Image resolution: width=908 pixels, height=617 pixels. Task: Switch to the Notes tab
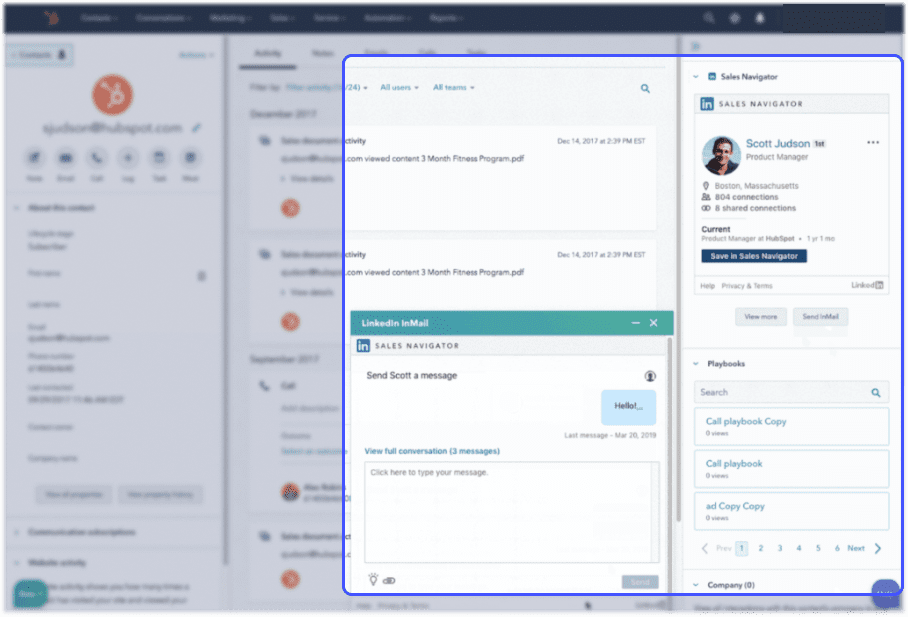[x=322, y=53]
